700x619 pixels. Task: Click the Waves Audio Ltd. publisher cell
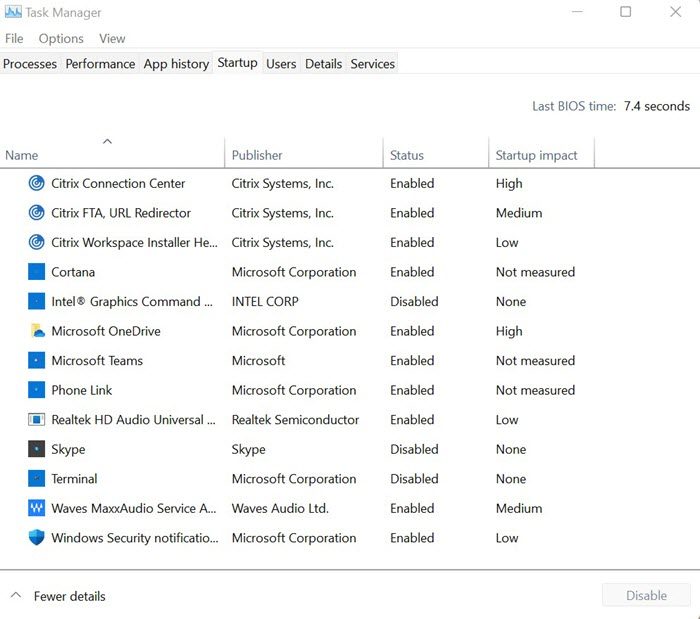pos(280,508)
